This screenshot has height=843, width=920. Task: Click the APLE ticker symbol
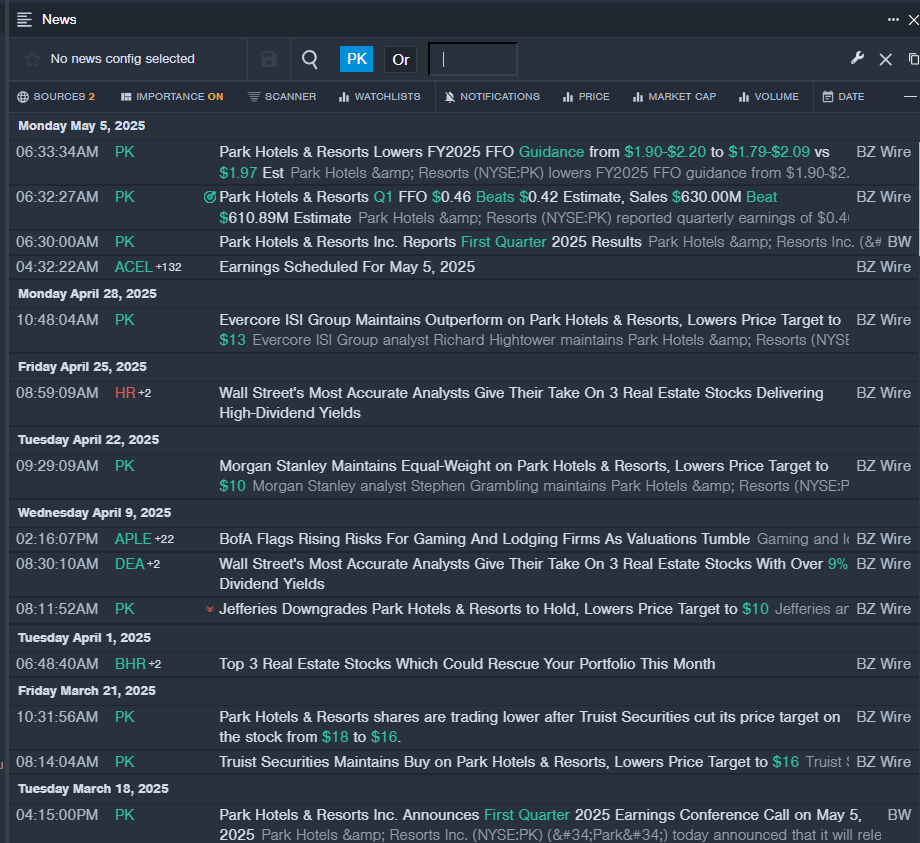tap(133, 539)
